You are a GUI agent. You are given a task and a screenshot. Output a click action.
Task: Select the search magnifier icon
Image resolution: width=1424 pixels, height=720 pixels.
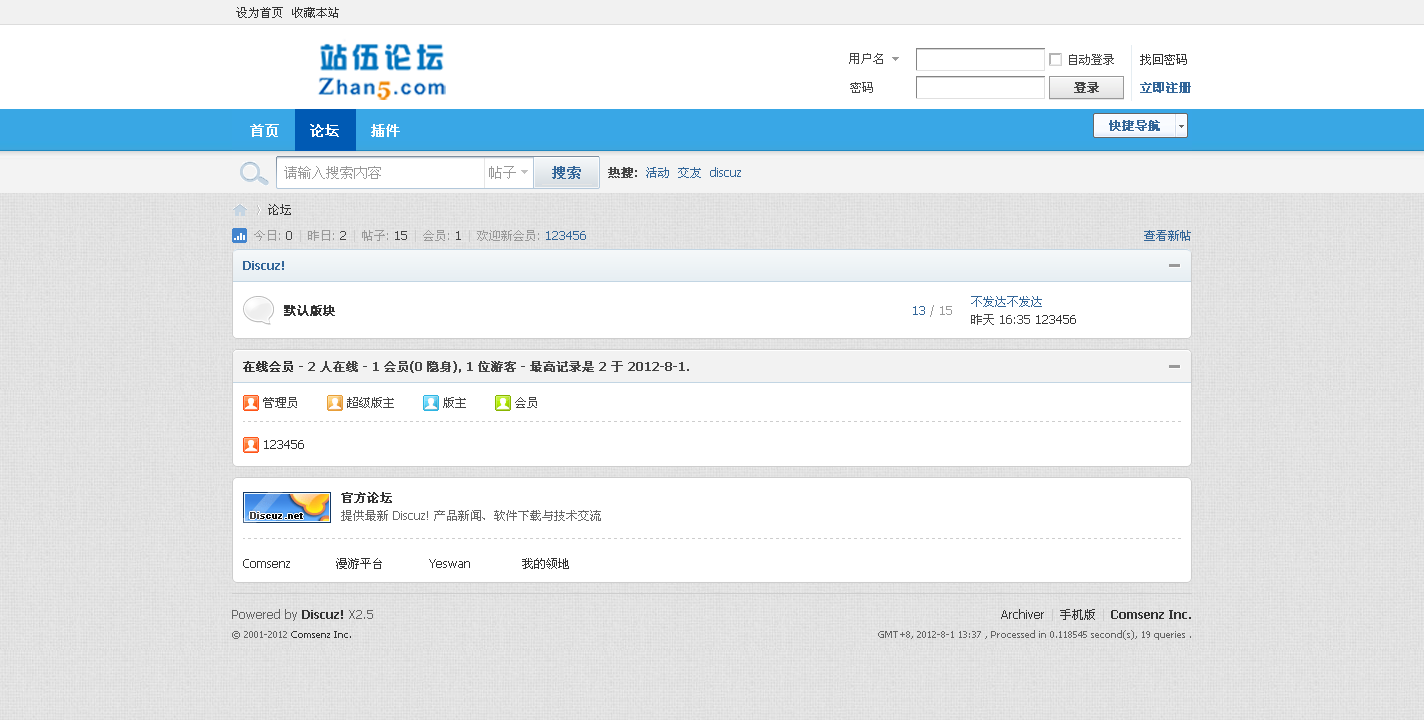click(x=253, y=172)
